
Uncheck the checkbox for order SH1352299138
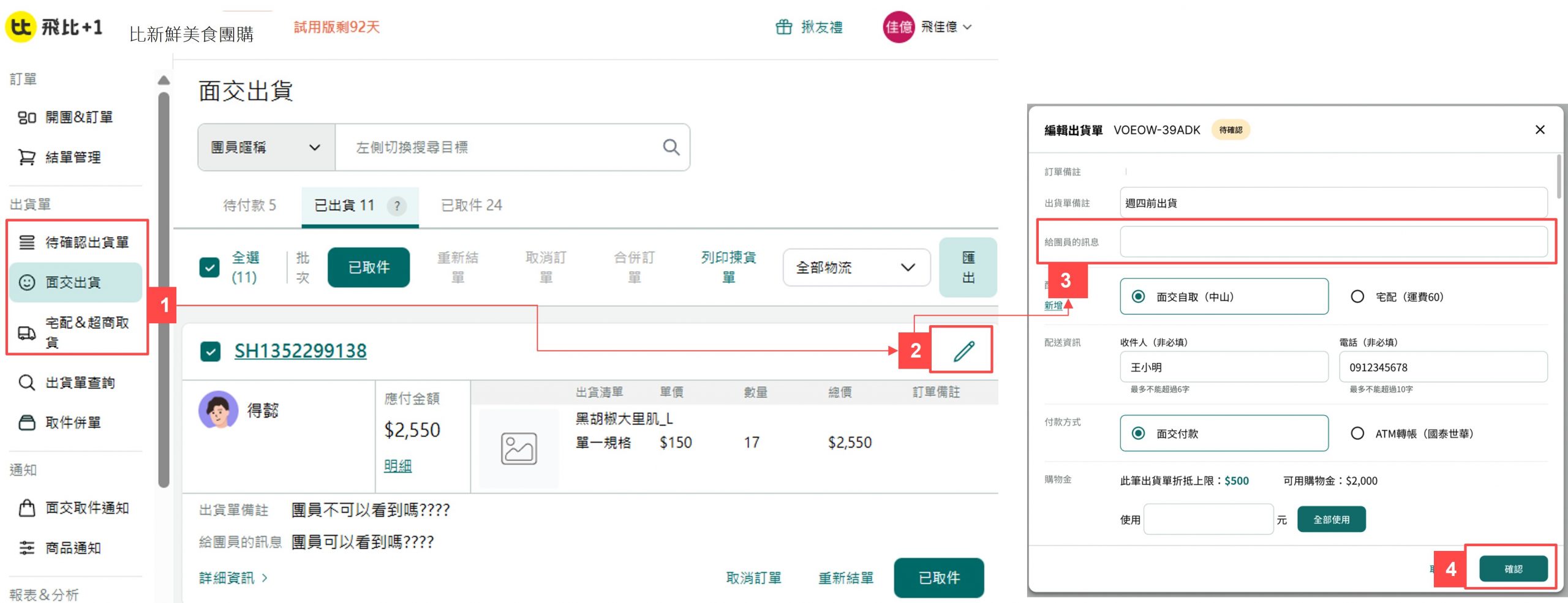211,351
